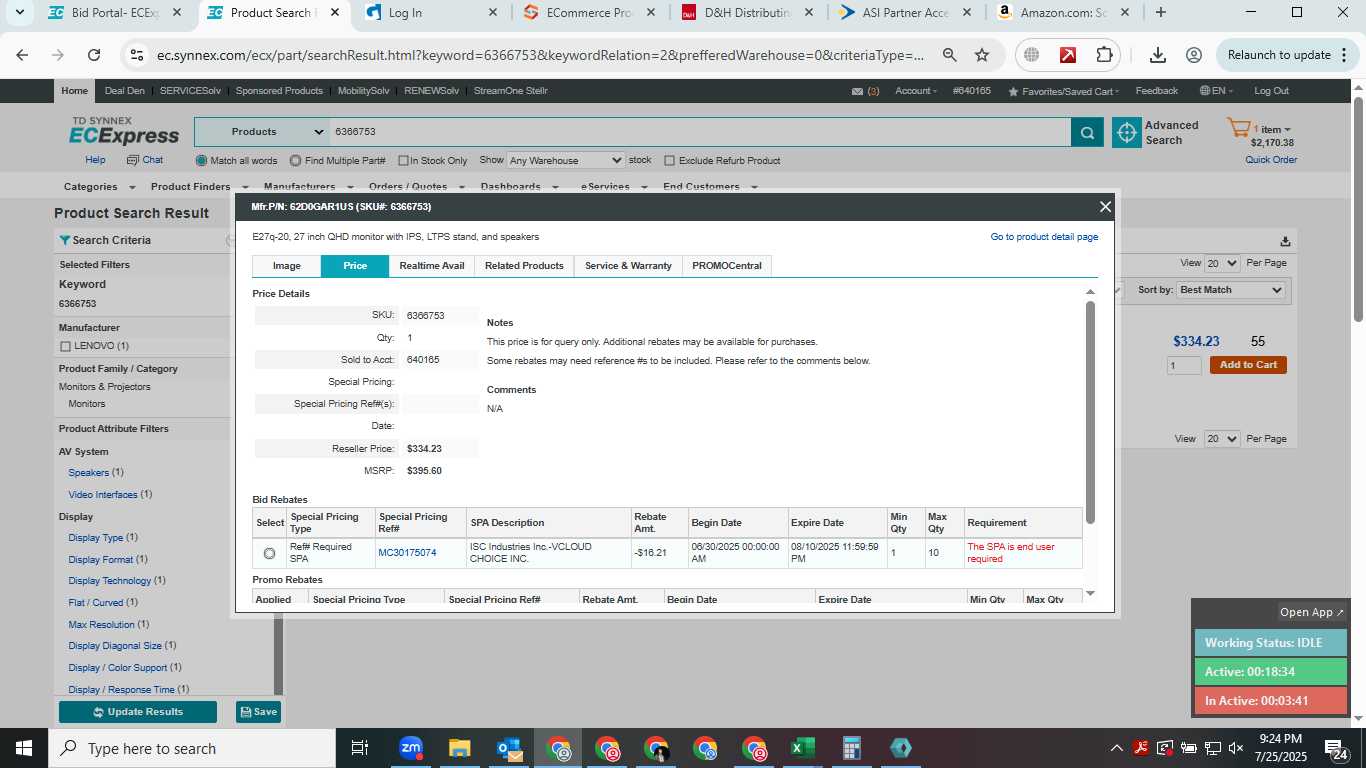
Task: Open the Sort by Best Match dropdown
Action: click(x=1231, y=290)
